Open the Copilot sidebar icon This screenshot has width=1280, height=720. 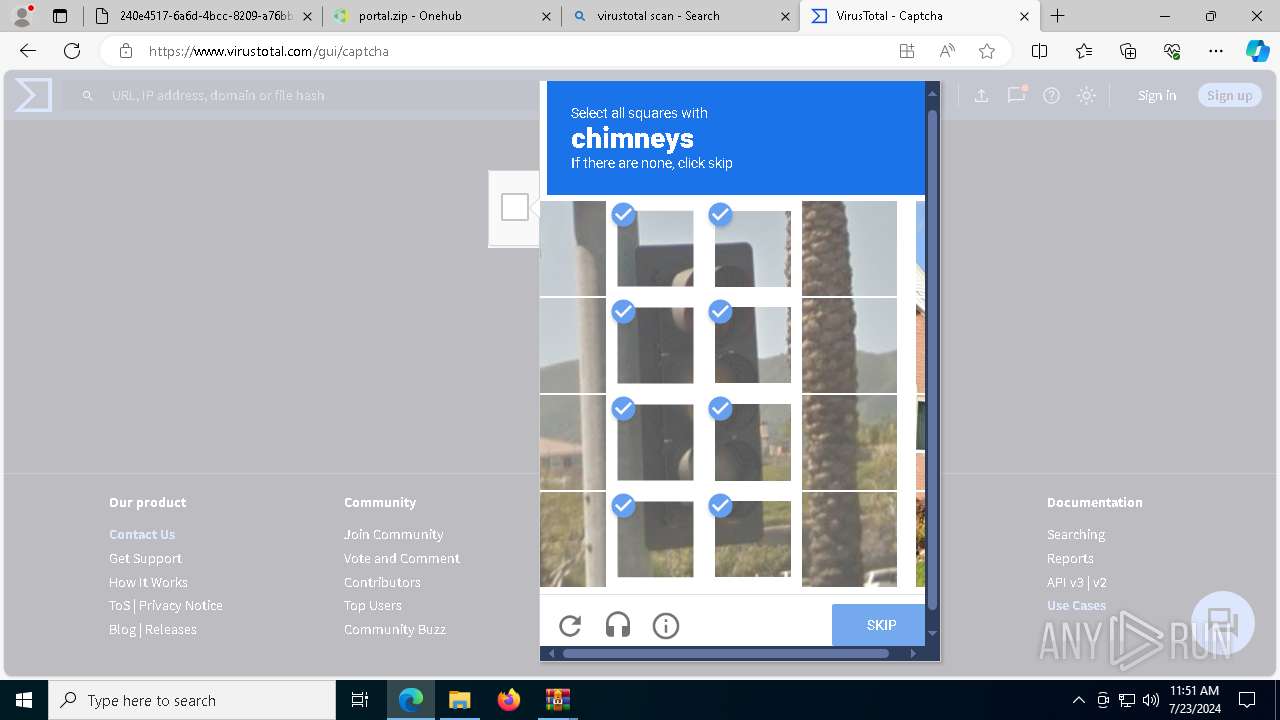coord(1258,51)
